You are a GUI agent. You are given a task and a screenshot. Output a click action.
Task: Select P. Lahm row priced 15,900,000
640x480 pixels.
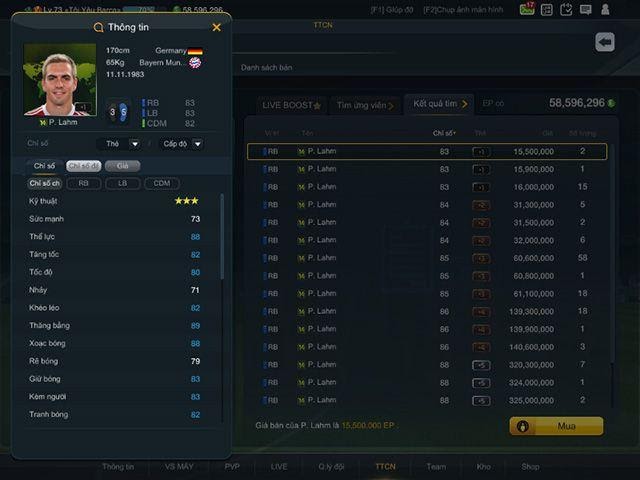(x=427, y=169)
